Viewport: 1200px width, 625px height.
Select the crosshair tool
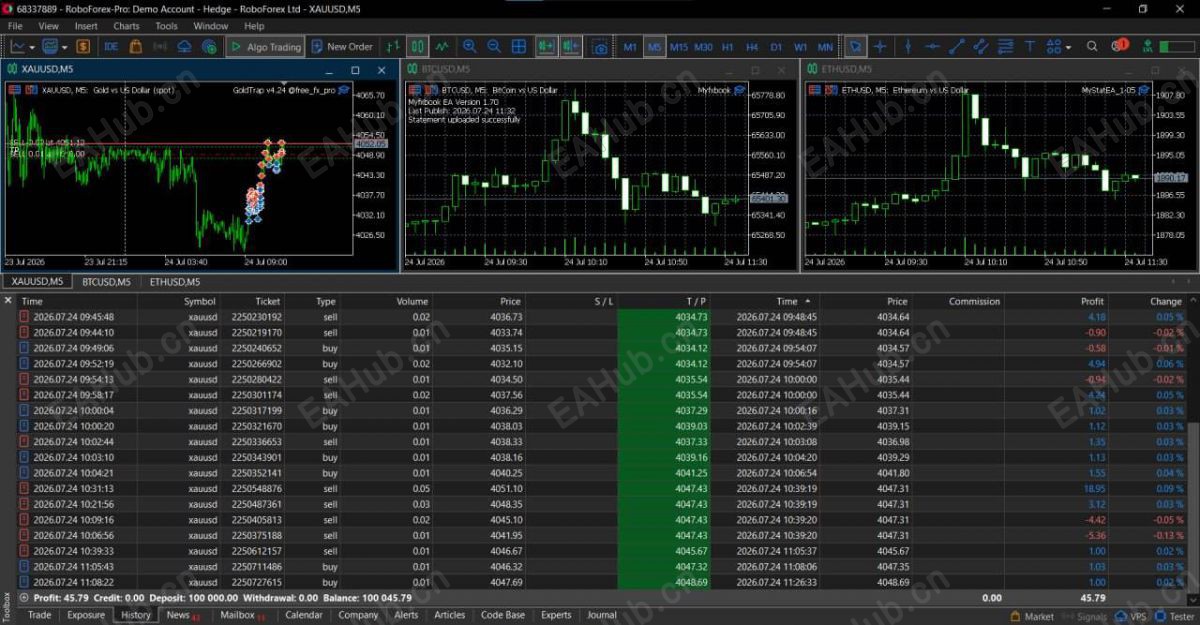[880, 46]
